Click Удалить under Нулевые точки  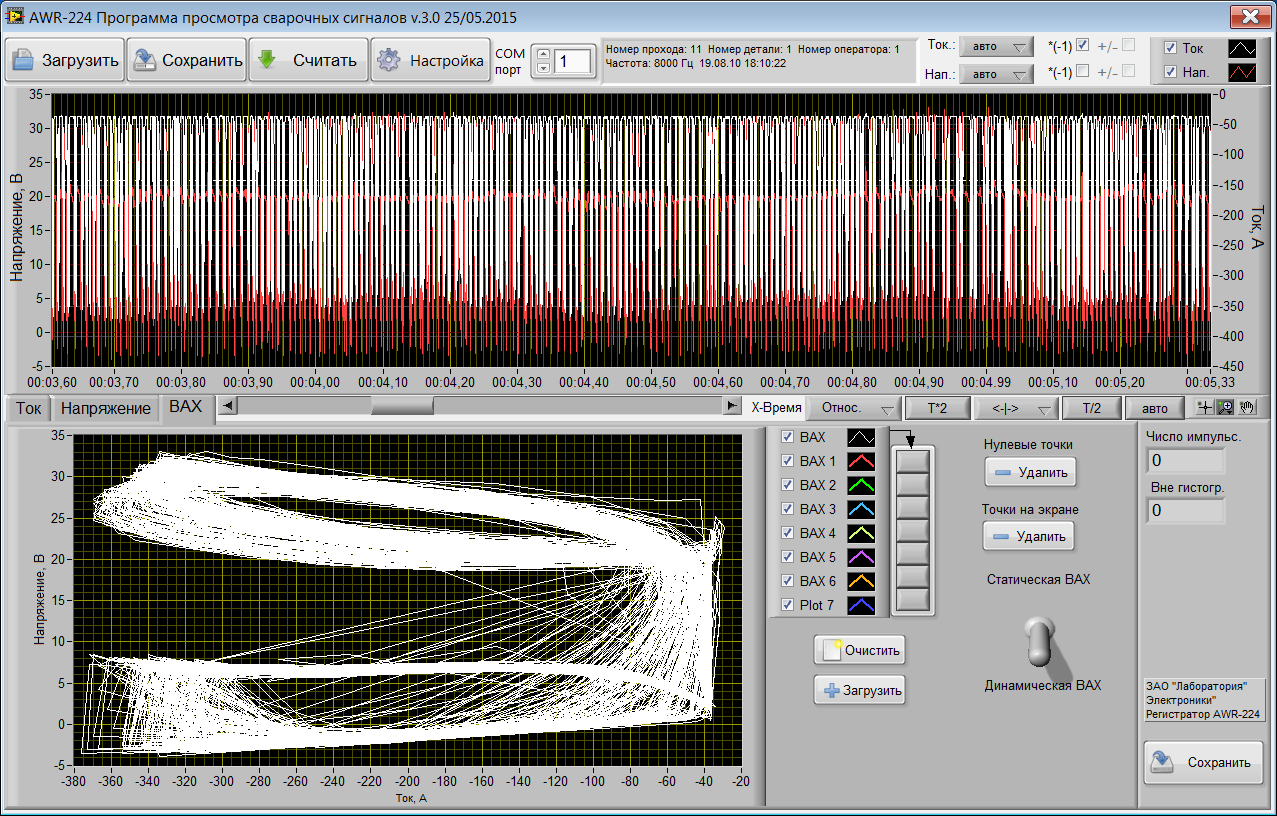[x=1029, y=472]
